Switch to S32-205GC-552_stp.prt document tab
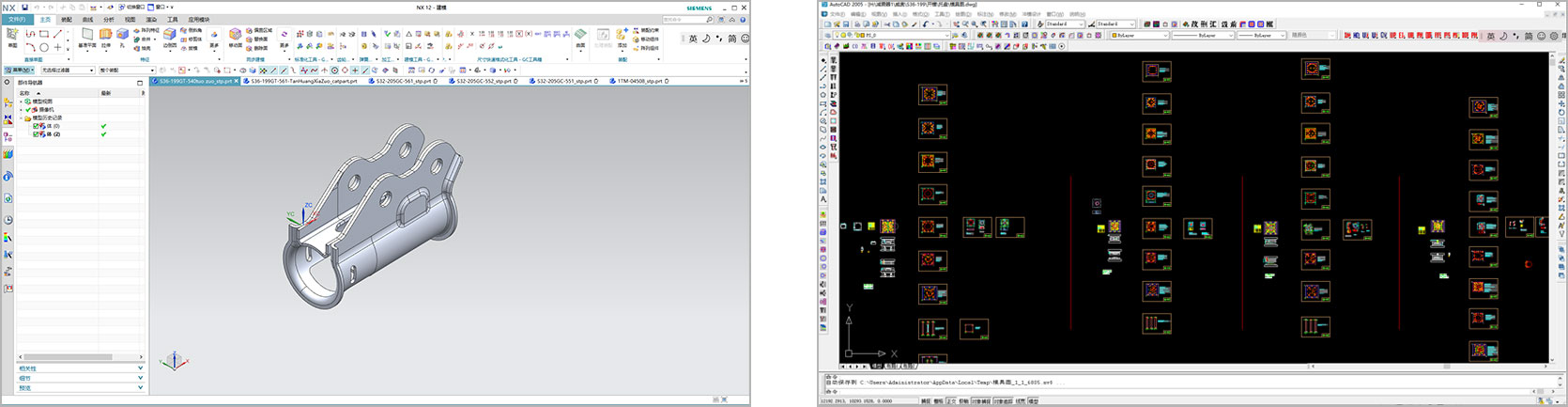 (x=485, y=82)
